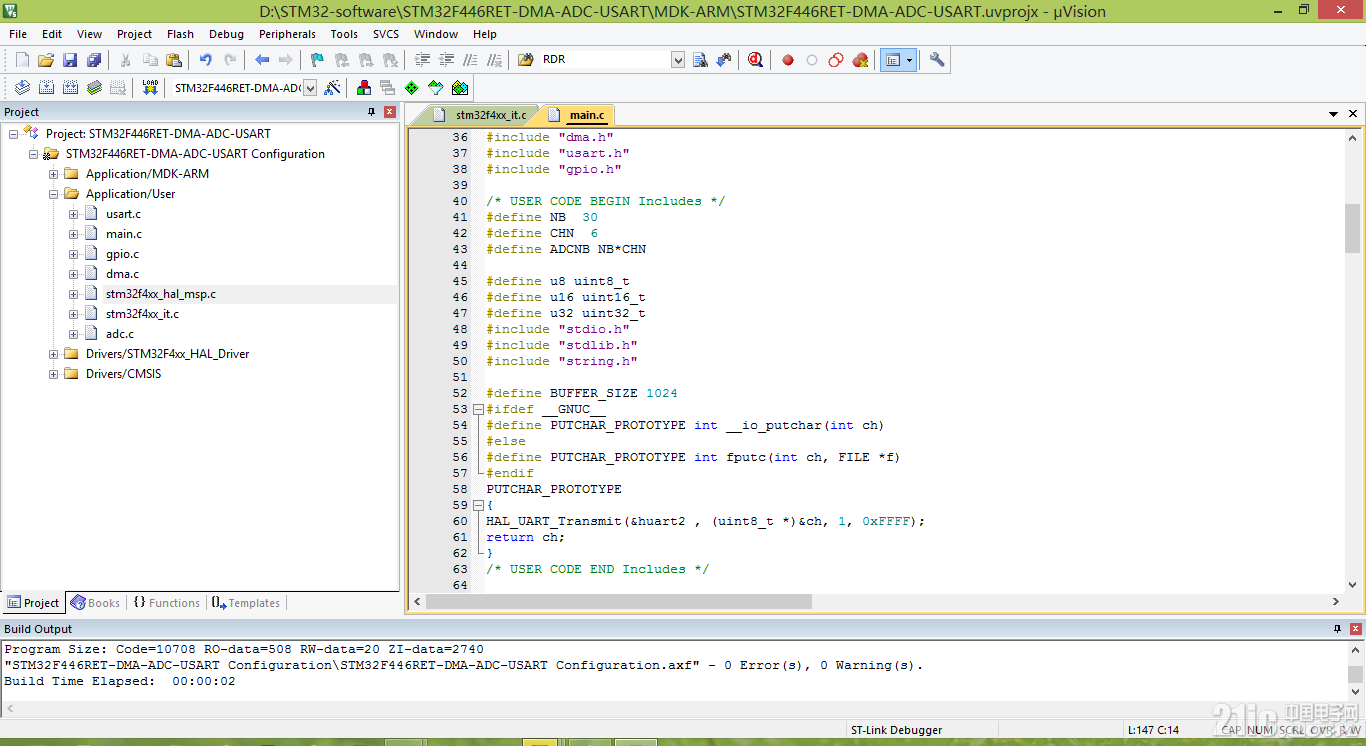The width and height of the screenshot is (1366, 746).
Task: Insert a bookmark using the flag icon
Action: (x=317, y=60)
